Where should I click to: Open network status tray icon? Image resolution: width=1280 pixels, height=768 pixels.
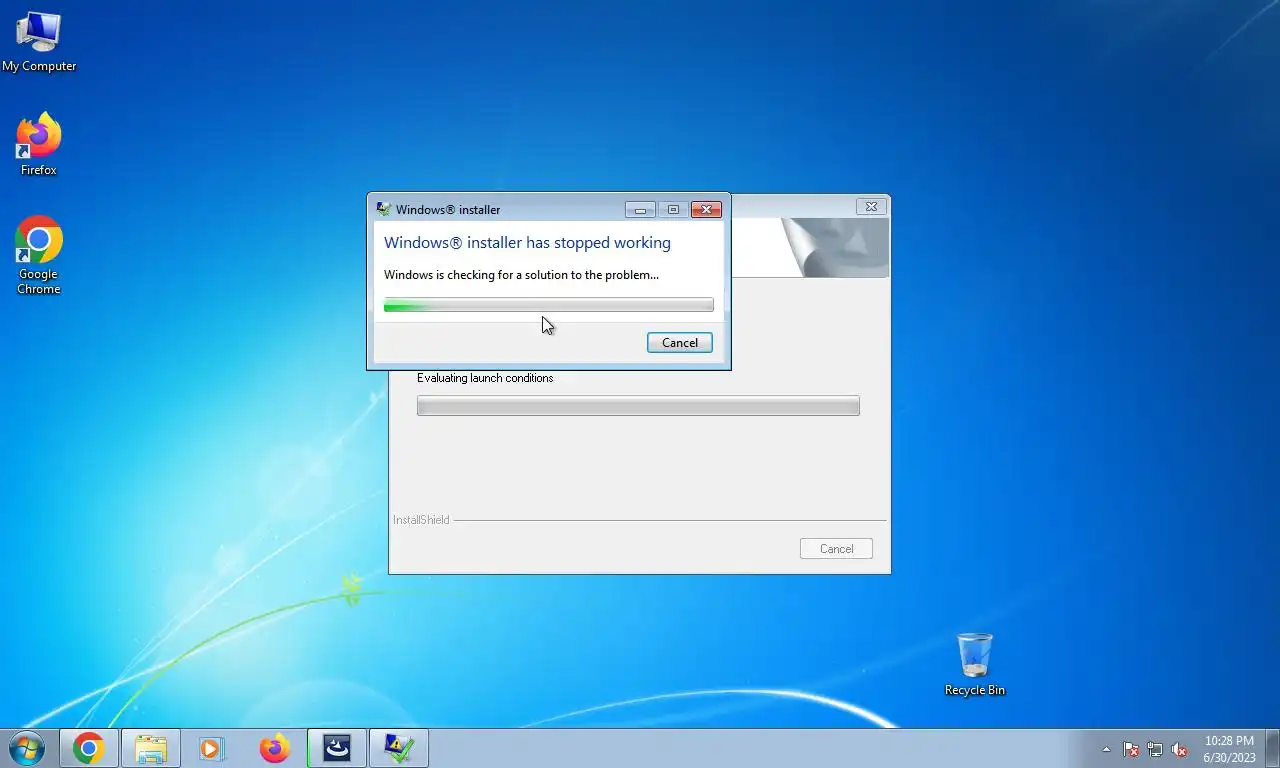1155,749
